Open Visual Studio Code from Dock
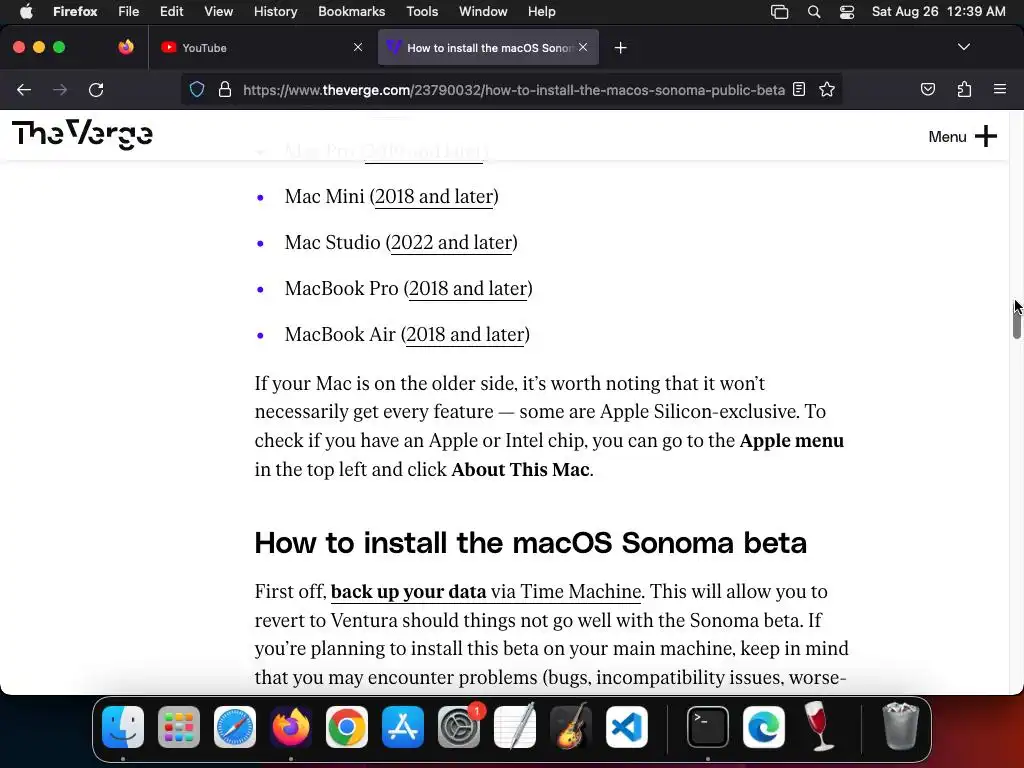Image resolution: width=1024 pixels, height=768 pixels. (627, 727)
